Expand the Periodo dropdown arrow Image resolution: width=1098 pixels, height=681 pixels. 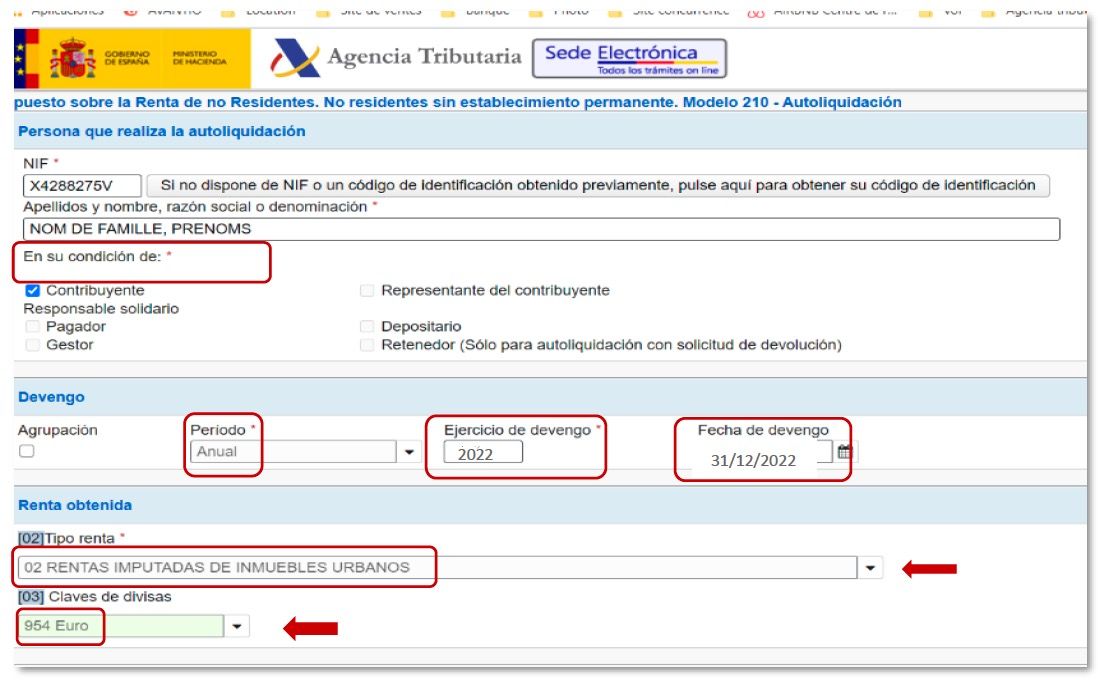(408, 452)
